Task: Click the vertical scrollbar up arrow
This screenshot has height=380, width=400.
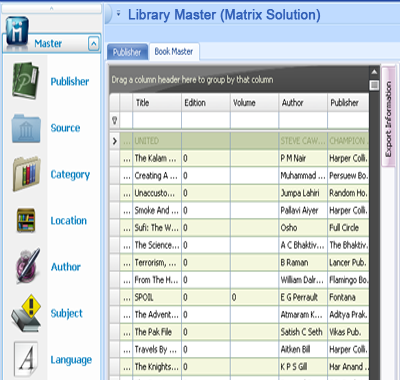Action: click(374, 72)
